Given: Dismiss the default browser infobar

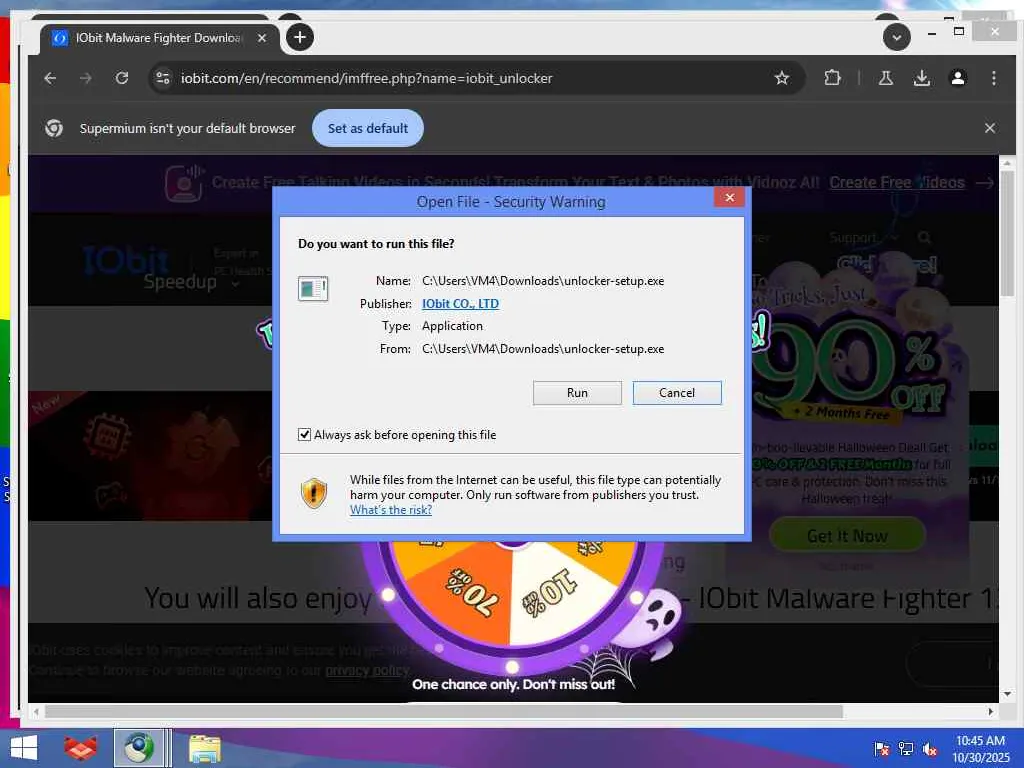Looking at the screenshot, I should pyautogui.click(x=989, y=128).
